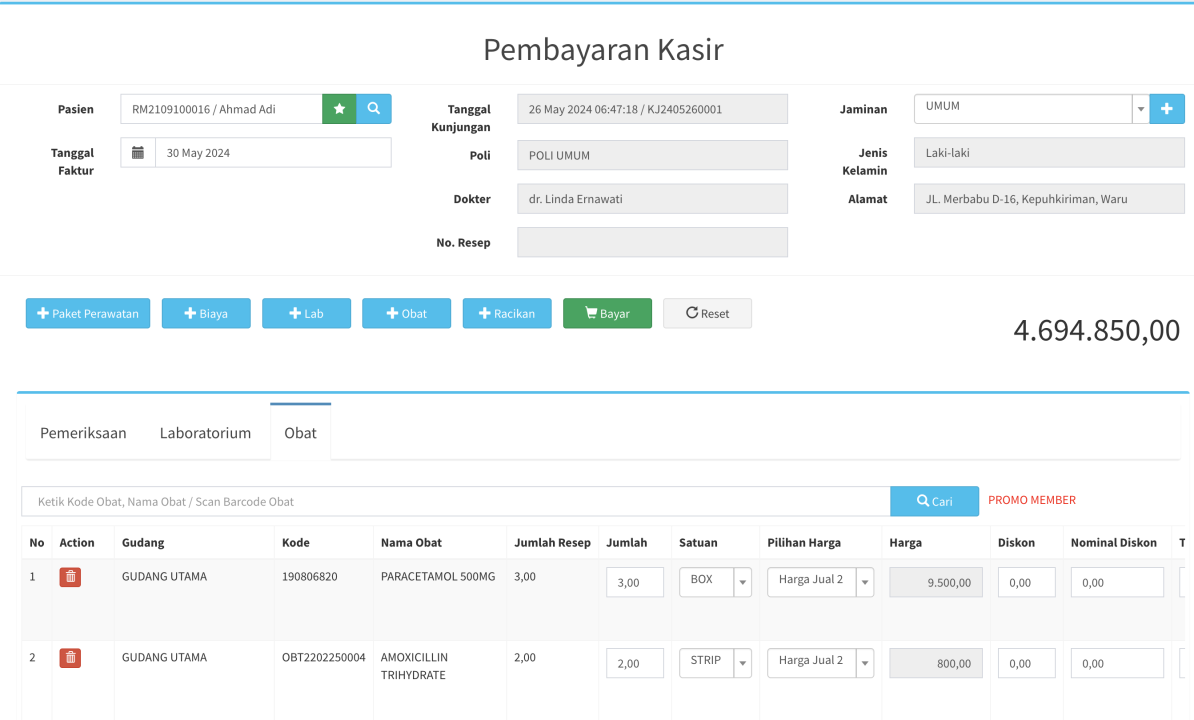The image size is (1194, 720).
Task: Focus the drug code search input field
Action: pos(456,502)
